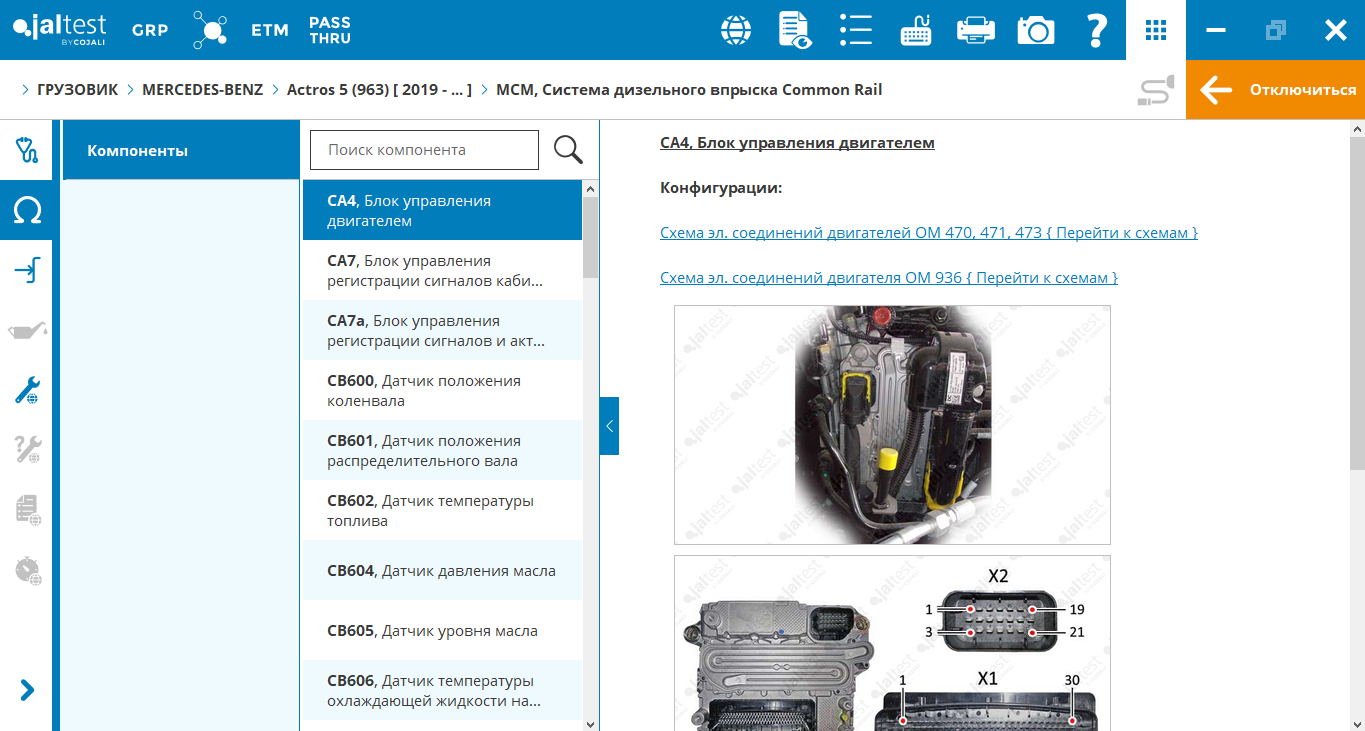The width and height of the screenshot is (1365, 731).
Task: Click the MCM Common Rail breadcrumb
Action: pyautogui.click(x=689, y=90)
